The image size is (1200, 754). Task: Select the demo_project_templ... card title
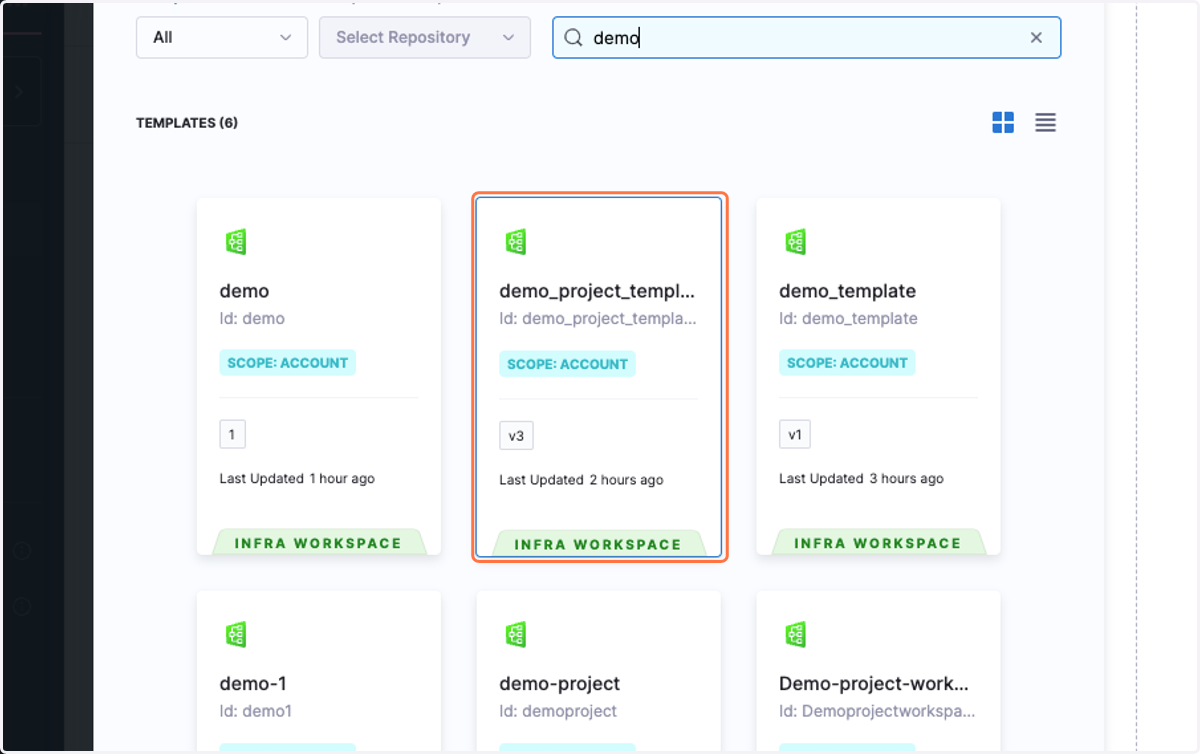pos(597,291)
